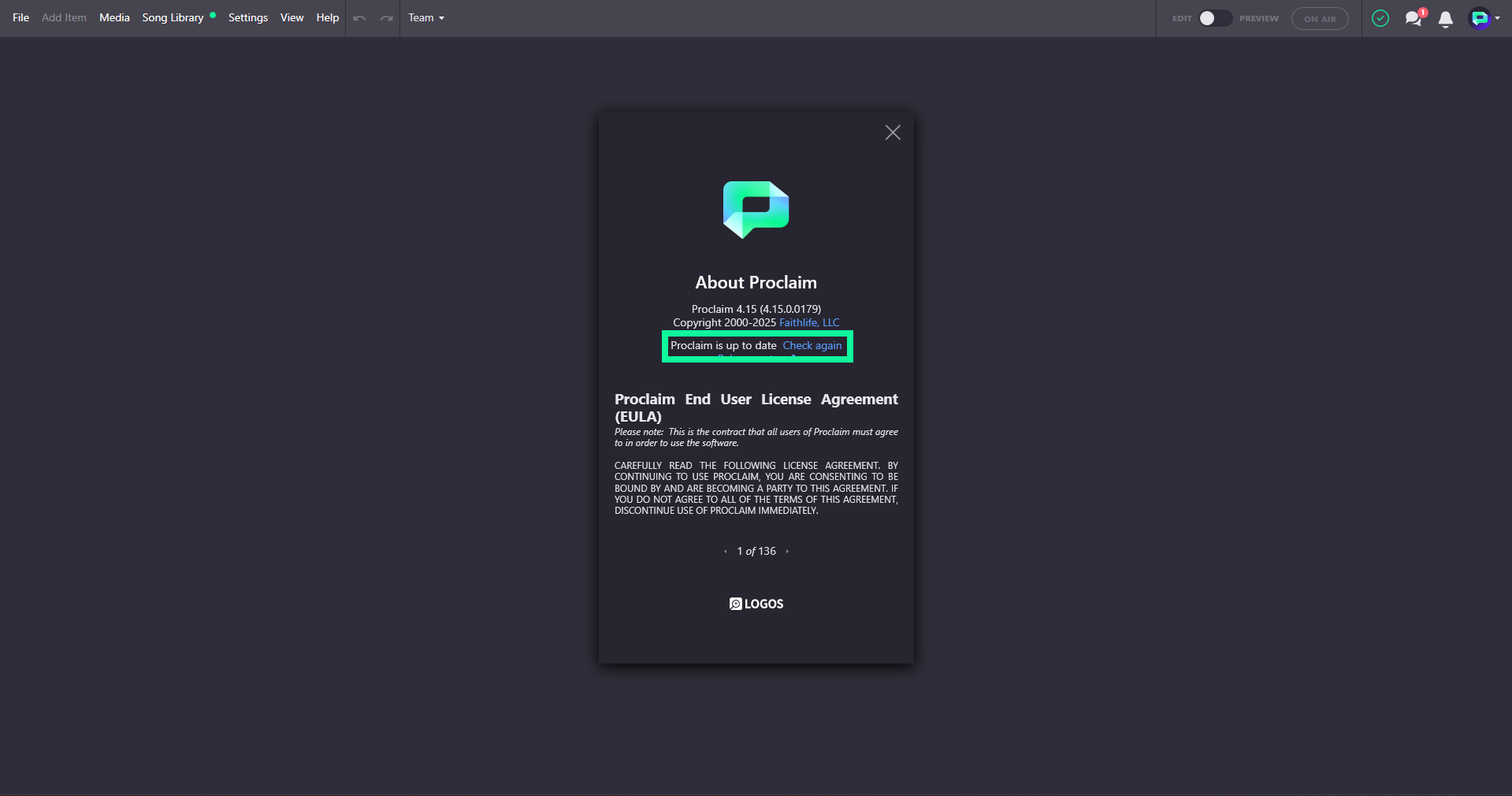Open the Add Item menu
This screenshot has height=796, width=1512.
(x=64, y=17)
